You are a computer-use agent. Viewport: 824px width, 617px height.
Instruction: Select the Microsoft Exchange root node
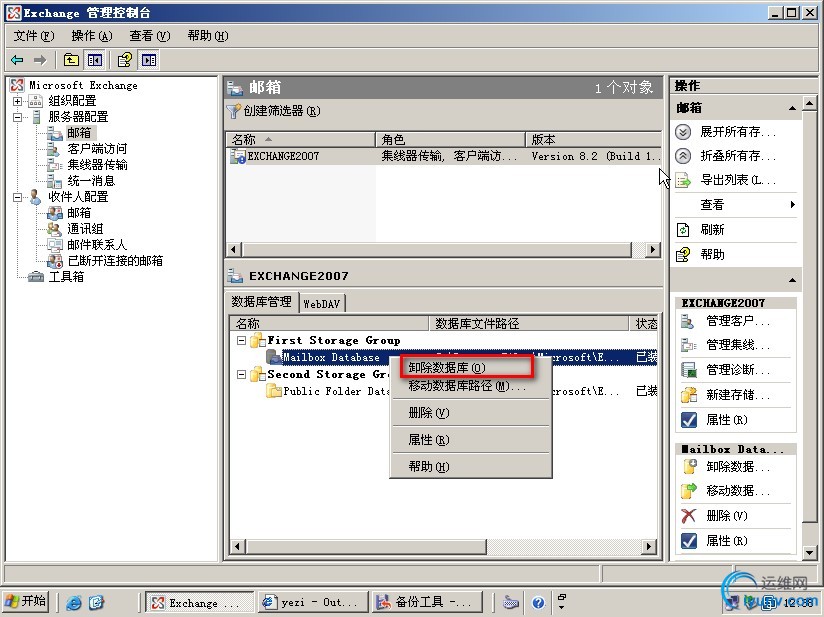click(x=83, y=85)
